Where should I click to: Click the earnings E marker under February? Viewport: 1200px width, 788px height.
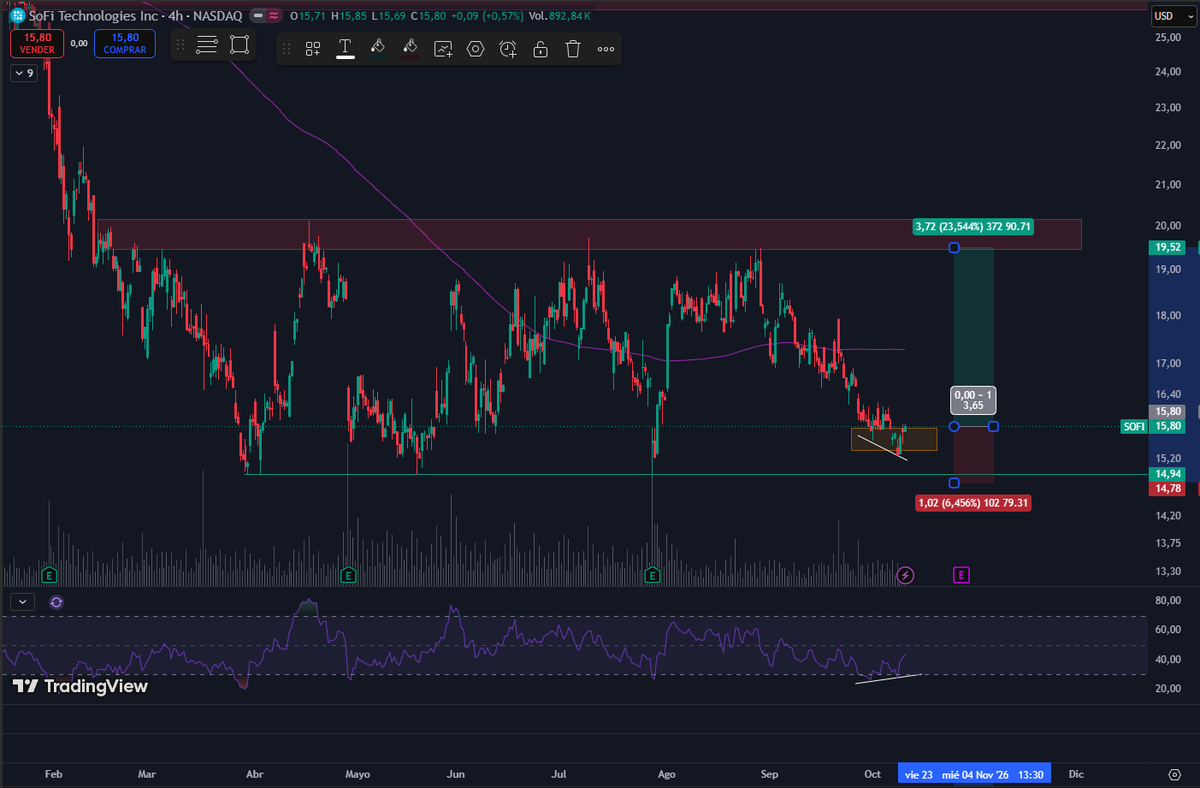[x=47, y=575]
